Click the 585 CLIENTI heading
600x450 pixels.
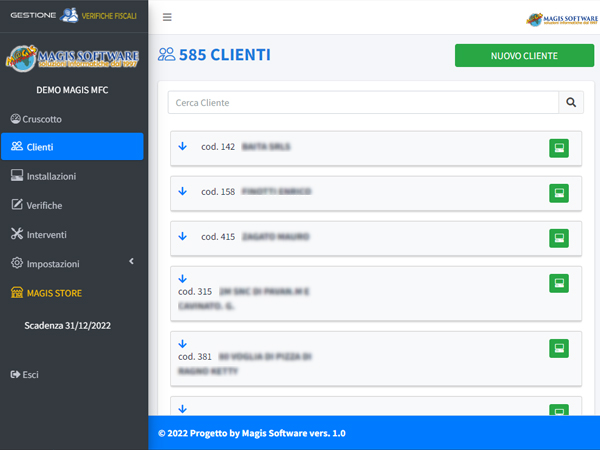point(214,55)
